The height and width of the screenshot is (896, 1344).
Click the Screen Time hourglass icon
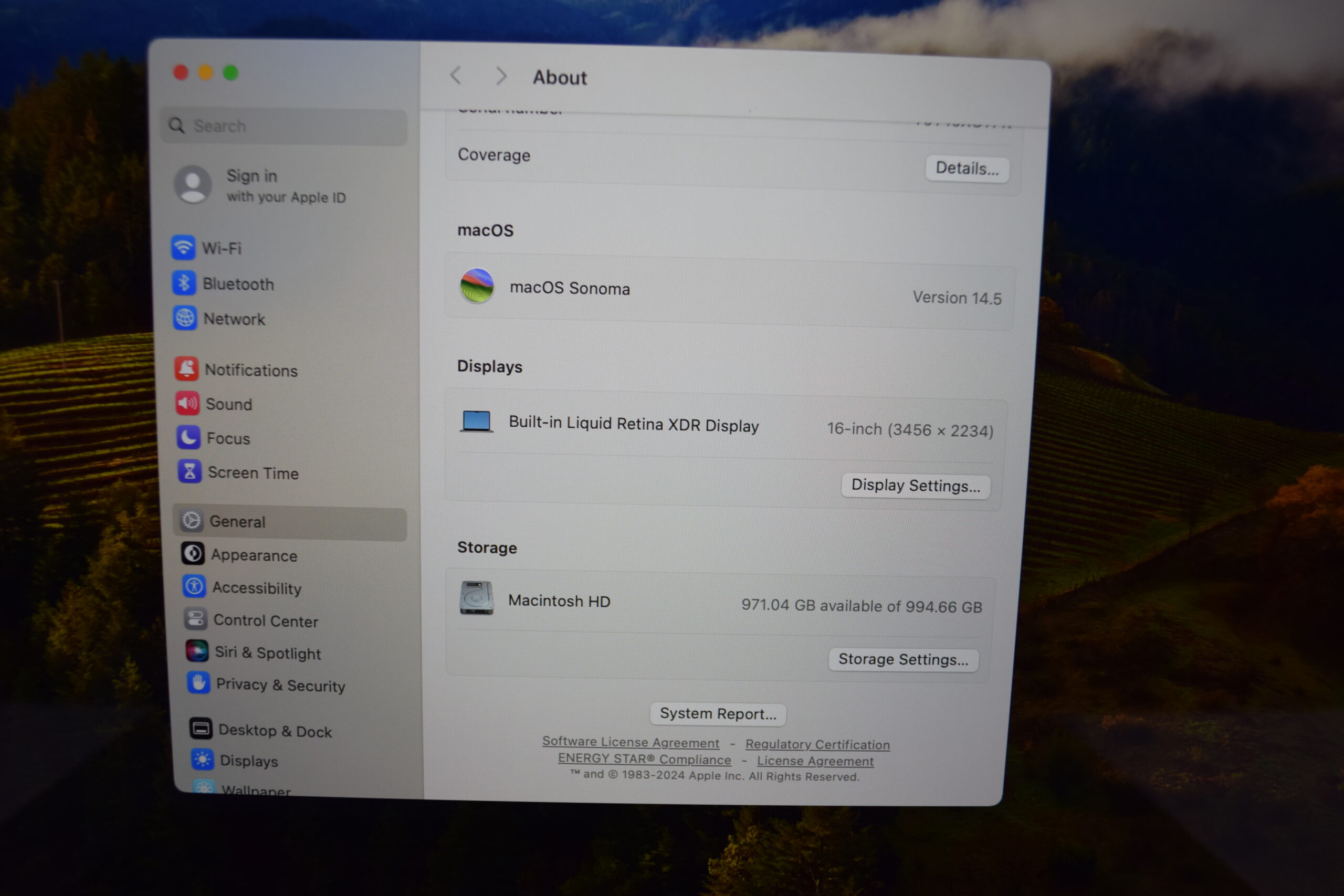tap(190, 471)
